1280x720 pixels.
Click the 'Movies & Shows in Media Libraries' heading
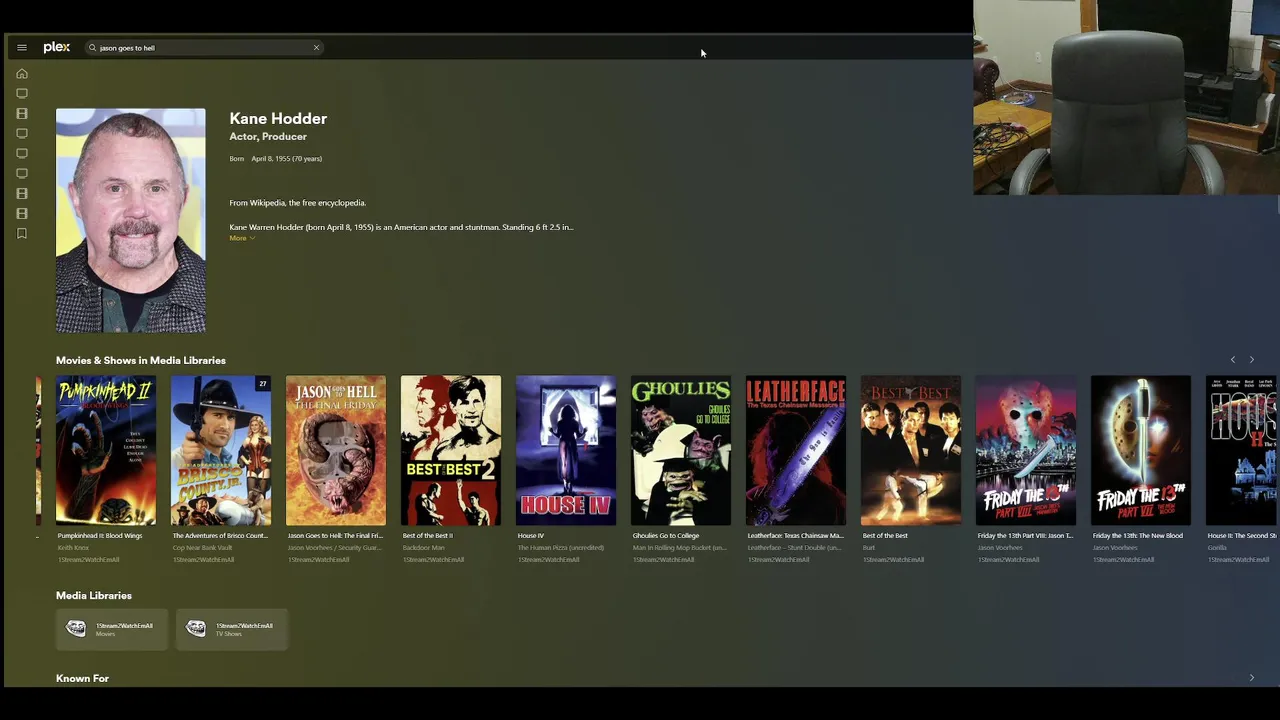point(141,361)
